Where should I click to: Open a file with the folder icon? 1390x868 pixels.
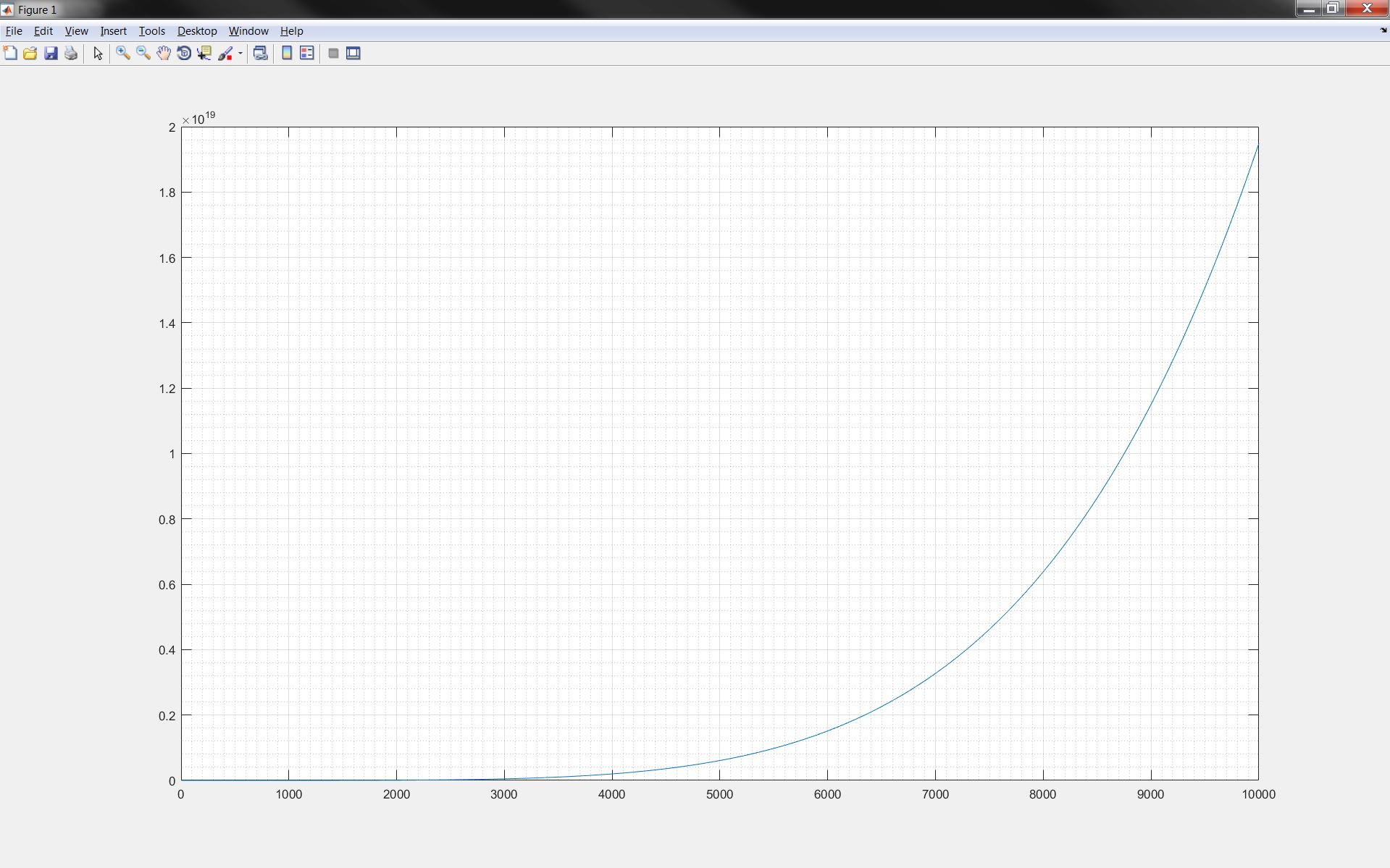coord(30,54)
